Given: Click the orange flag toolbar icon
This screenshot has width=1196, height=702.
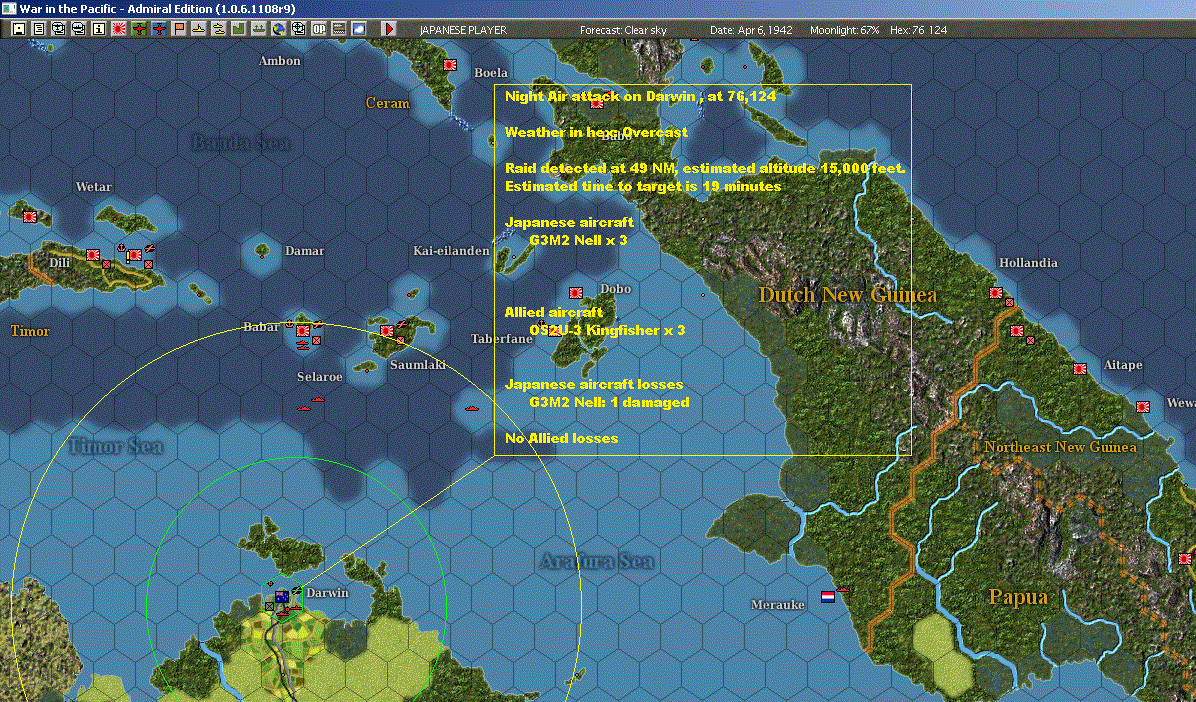Looking at the screenshot, I should [178, 29].
